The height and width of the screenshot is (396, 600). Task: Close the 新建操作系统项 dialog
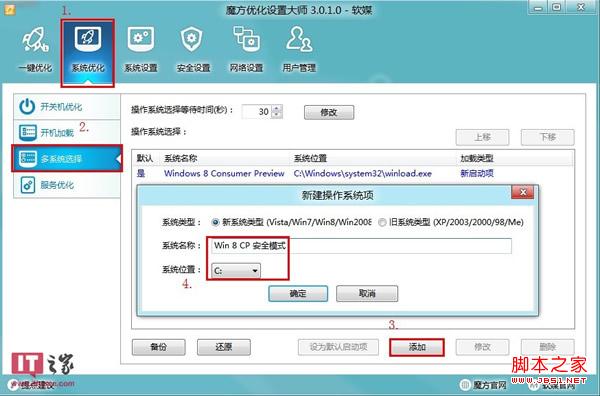(523, 192)
